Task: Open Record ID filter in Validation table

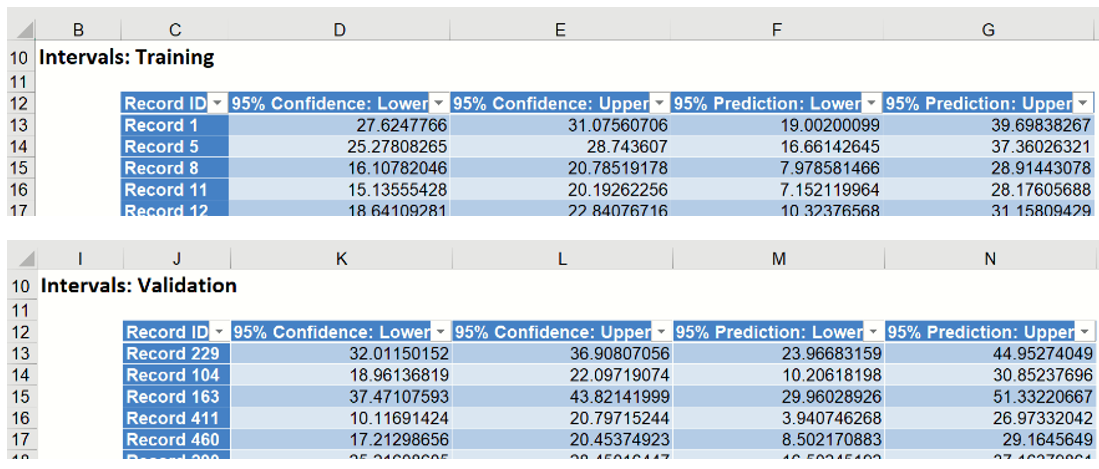Action: click(219, 333)
